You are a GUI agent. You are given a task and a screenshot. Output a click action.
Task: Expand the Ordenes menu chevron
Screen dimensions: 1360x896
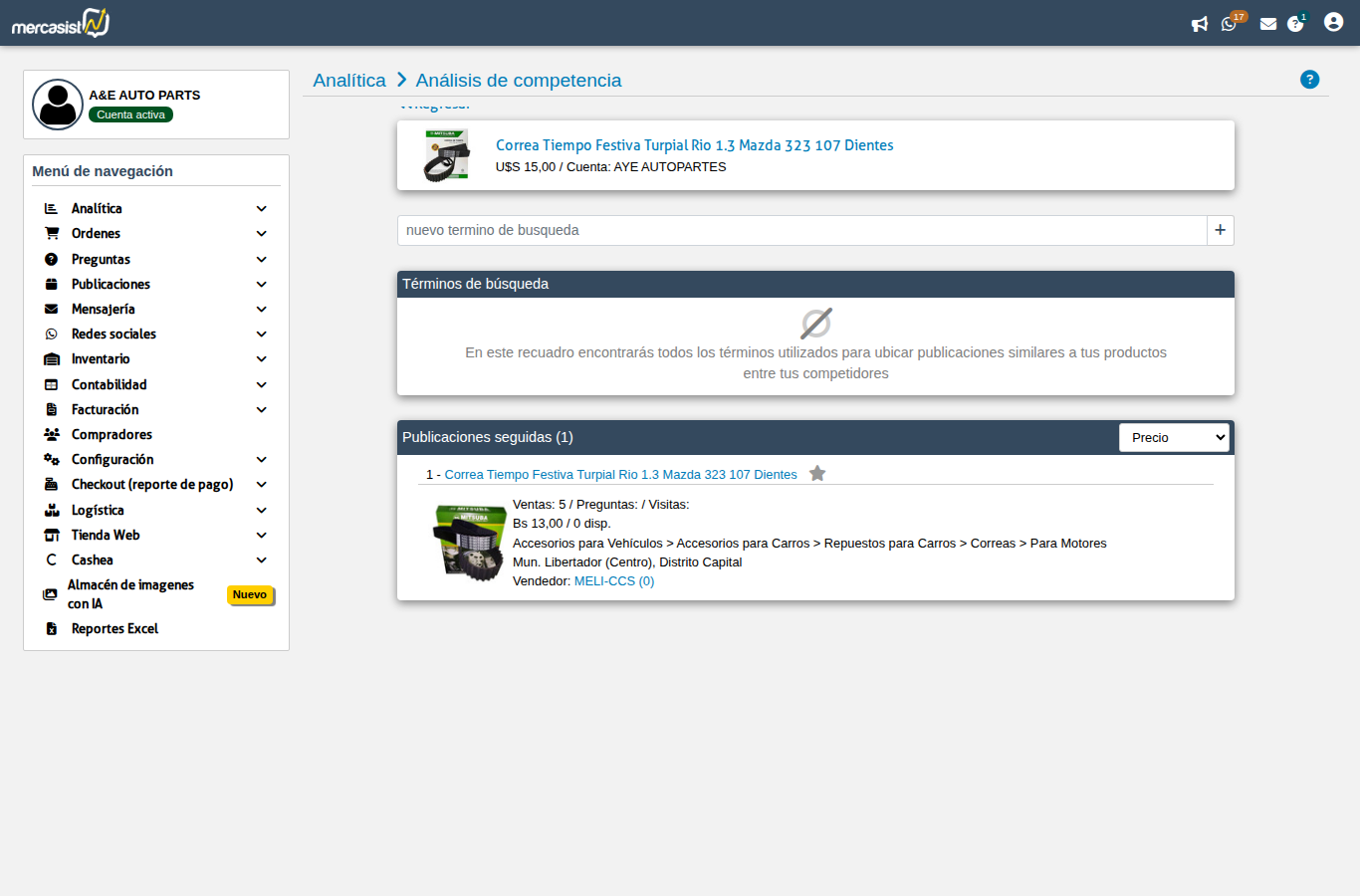tap(262, 234)
